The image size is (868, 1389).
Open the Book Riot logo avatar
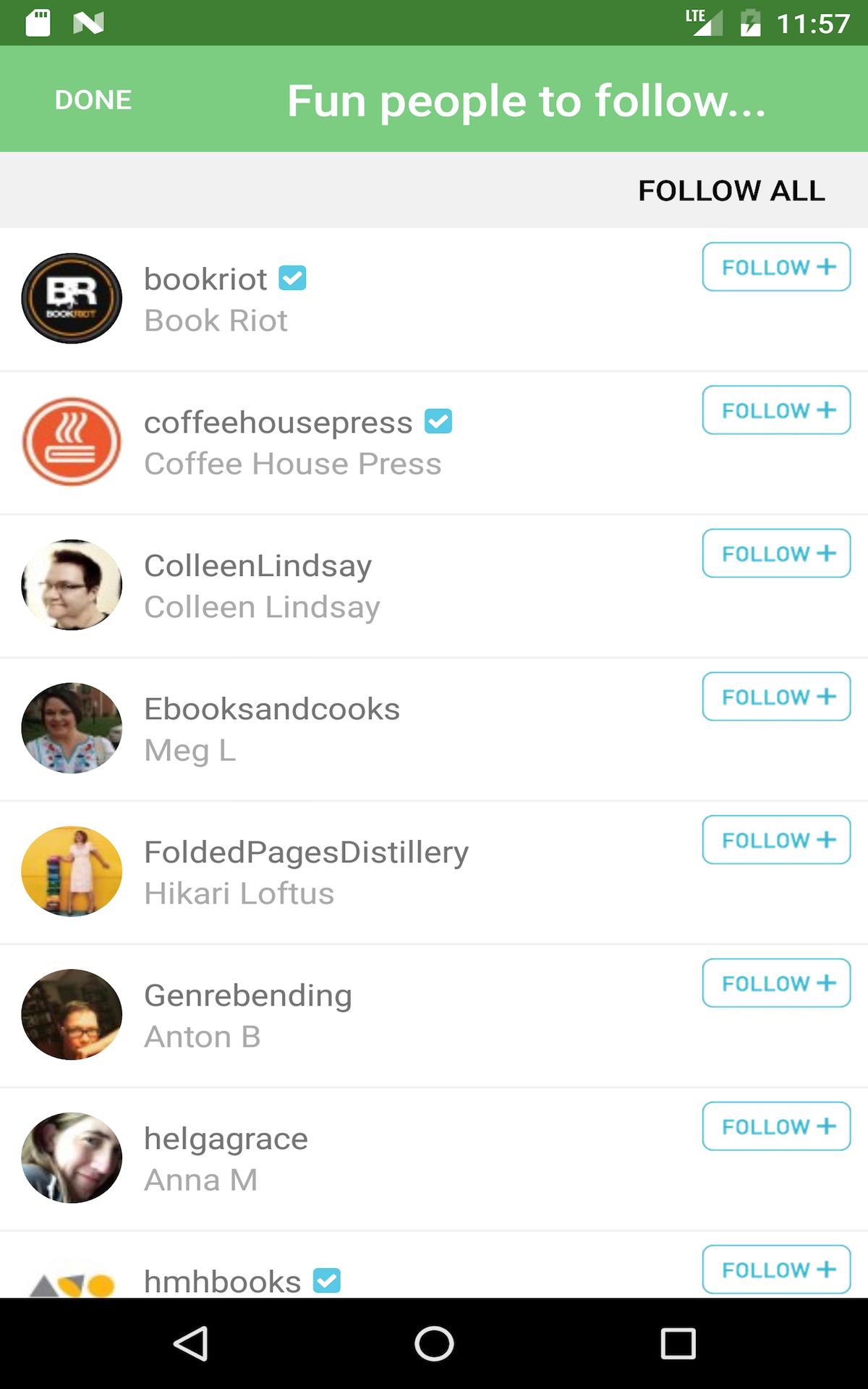point(71,298)
